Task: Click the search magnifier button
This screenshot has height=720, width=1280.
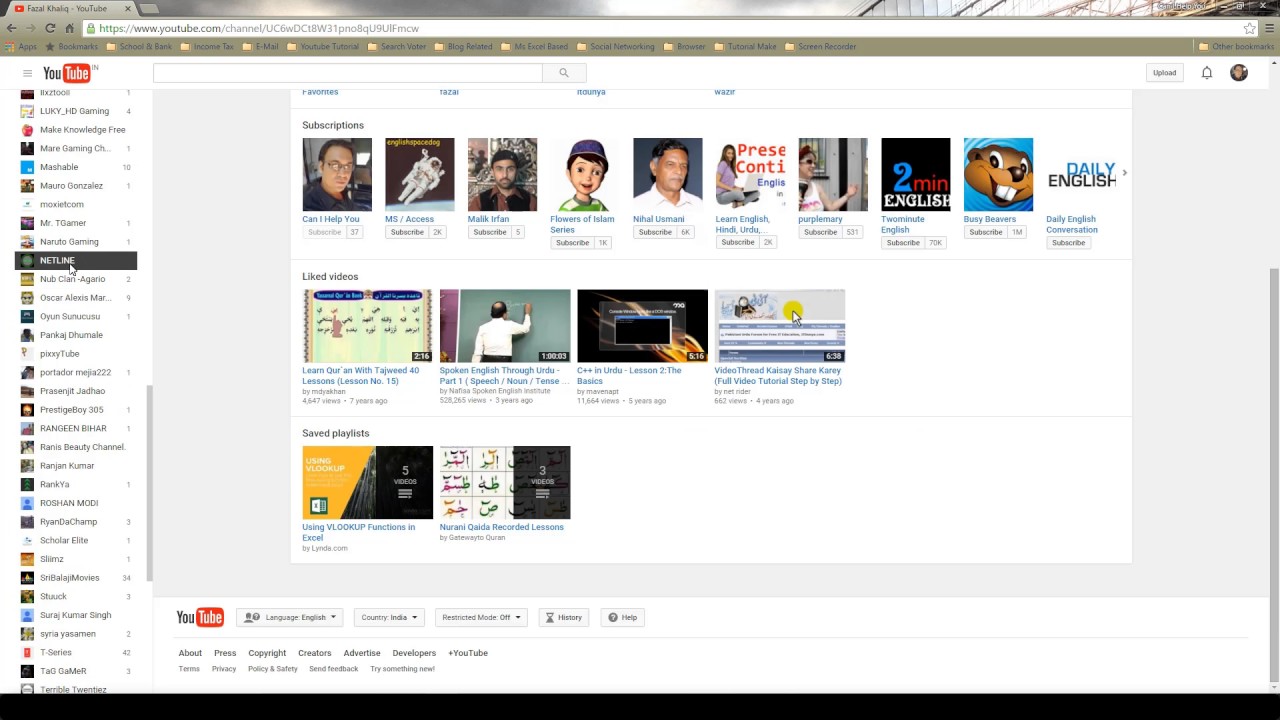Action: [563, 72]
